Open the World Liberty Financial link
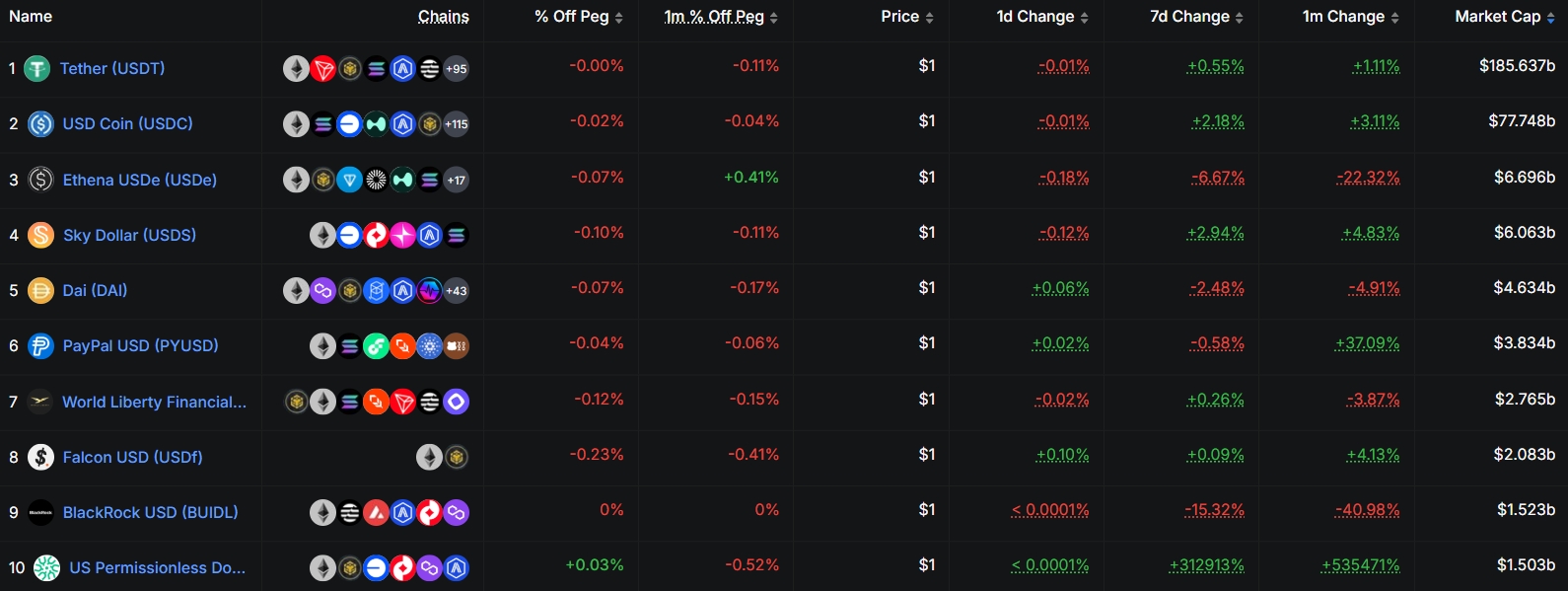 pos(154,402)
